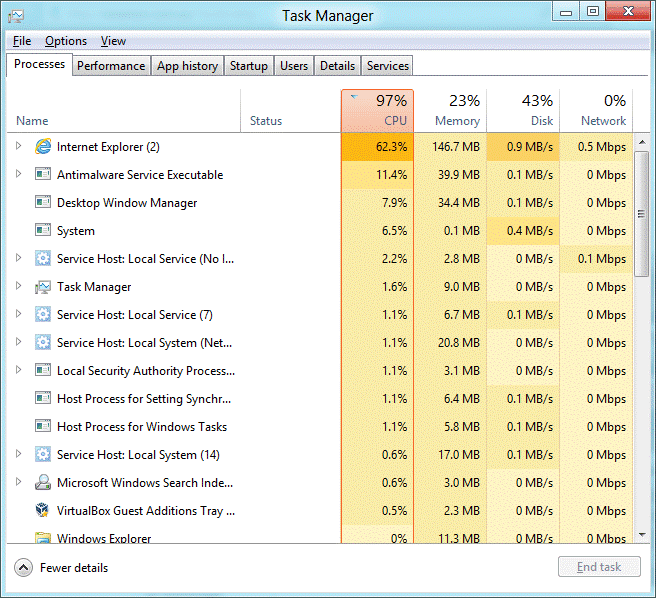656x598 pixels.
Task: Switch to the Performance tab
Action: [x=111, y=66]
